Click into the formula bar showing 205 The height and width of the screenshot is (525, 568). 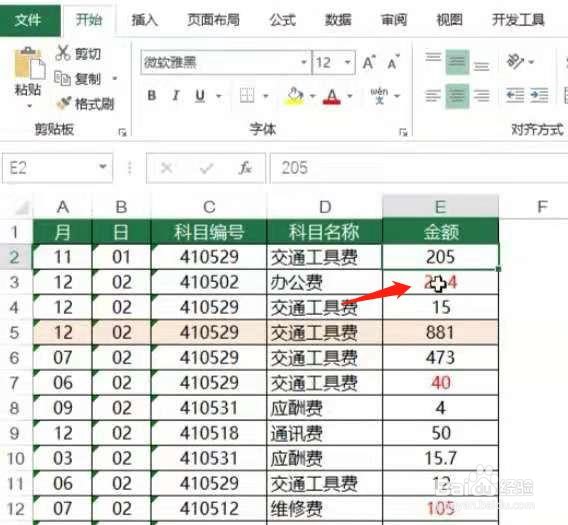(419, 168)
